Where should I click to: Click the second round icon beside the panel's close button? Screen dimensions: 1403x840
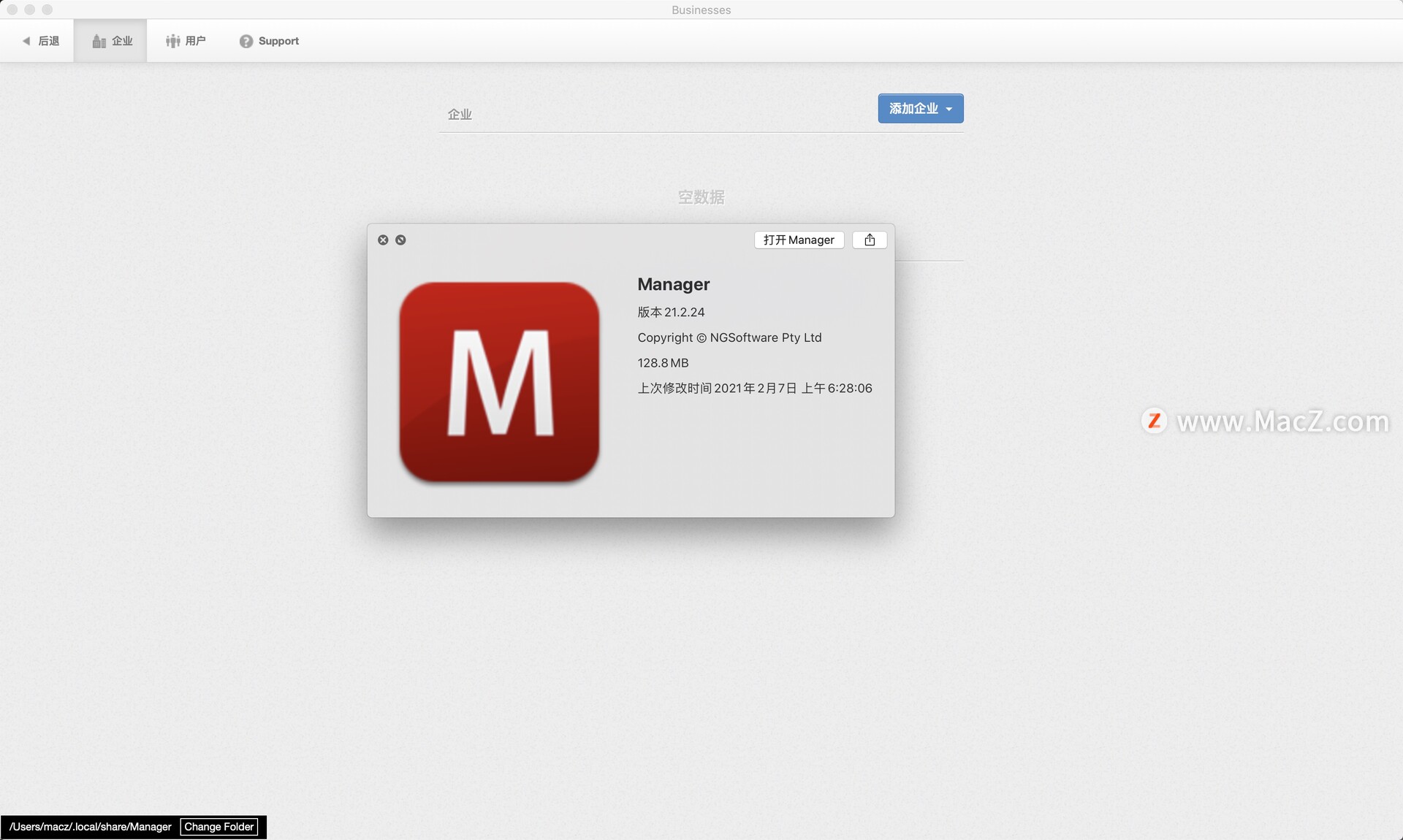click(400, 240)
